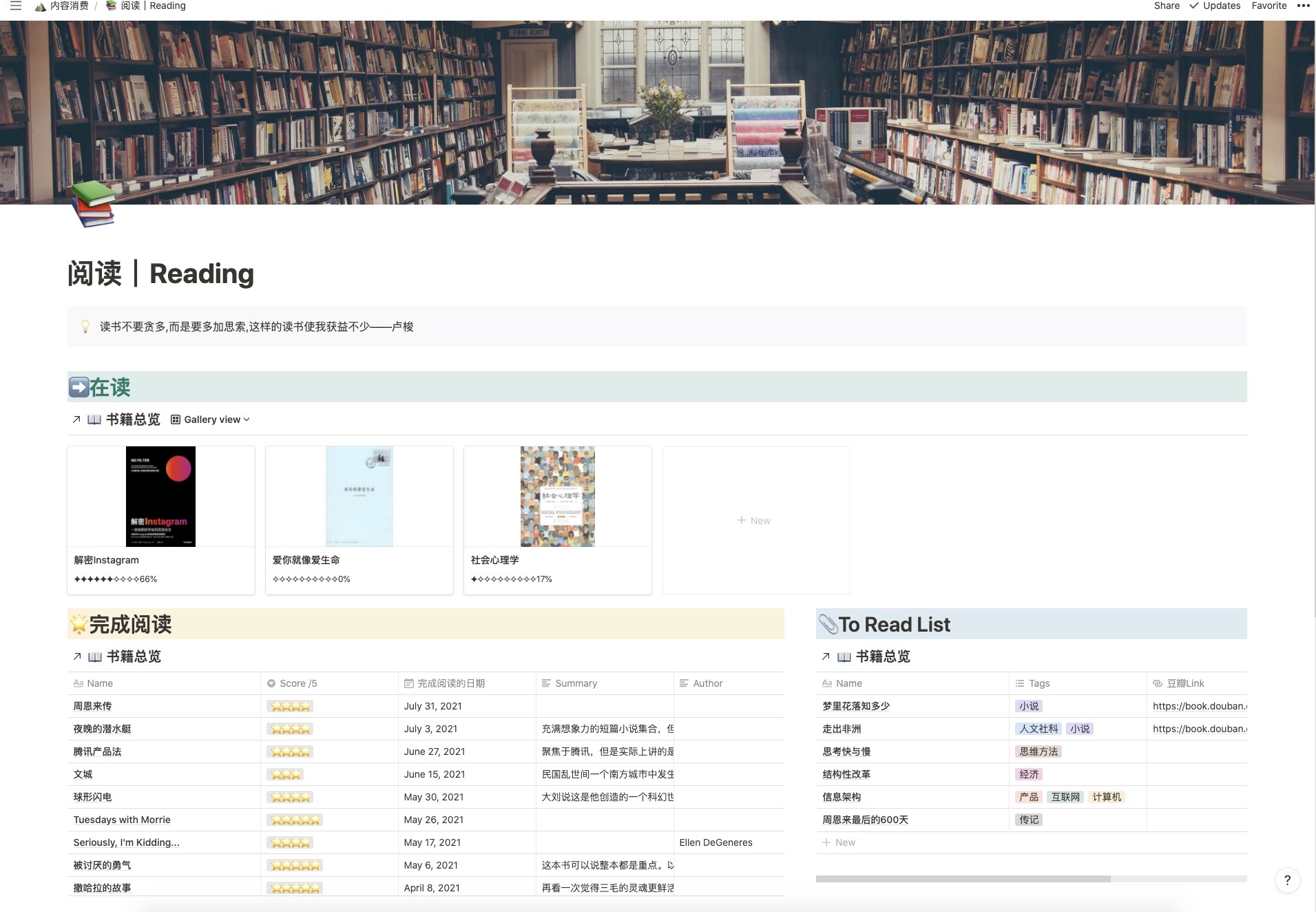Click the 人文社科 tag on 走出非洲
The height and width of the screenshot is (912, 1316).
[1038, 729]
